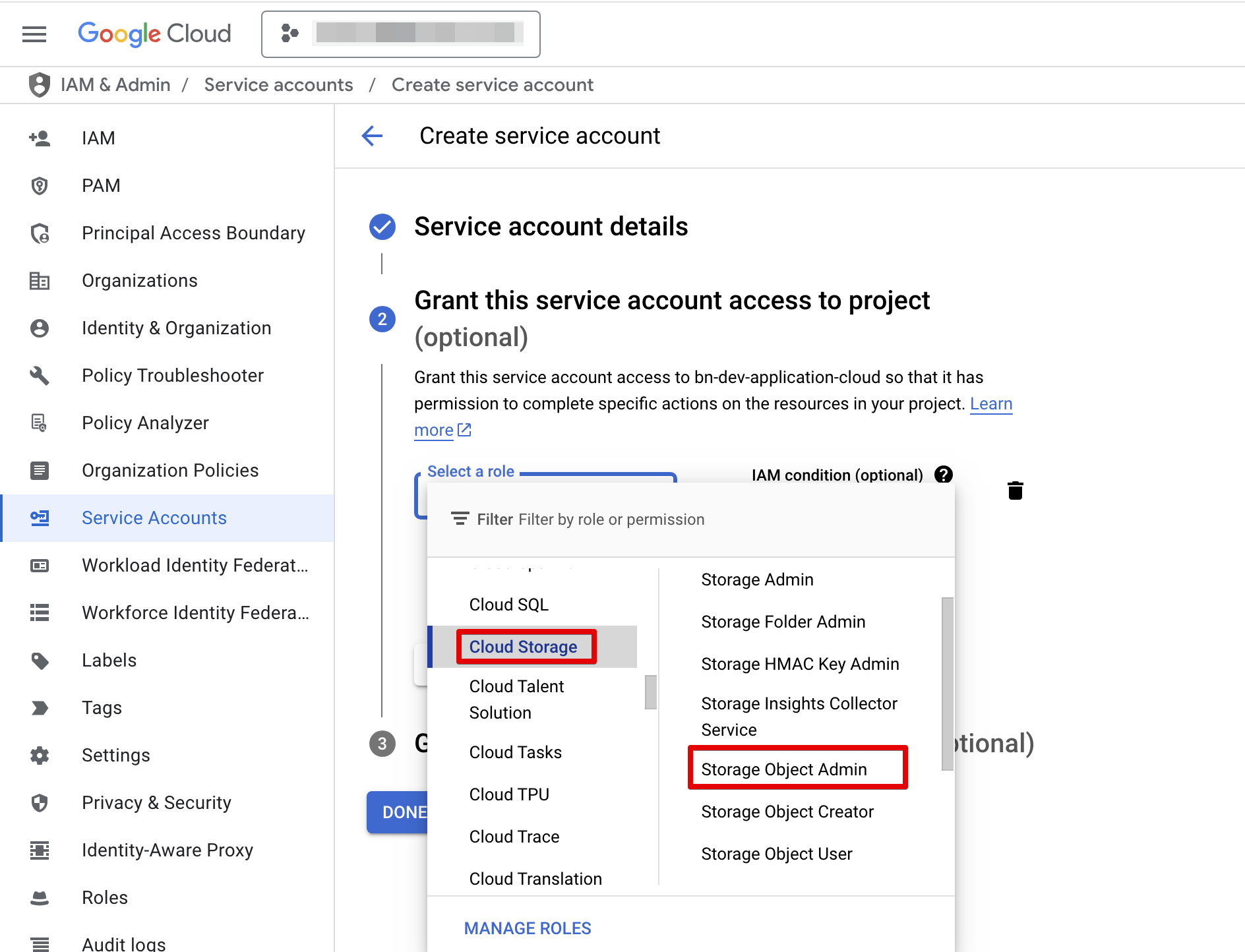Open Identity-Aware Proxy page

coord(167,850)
